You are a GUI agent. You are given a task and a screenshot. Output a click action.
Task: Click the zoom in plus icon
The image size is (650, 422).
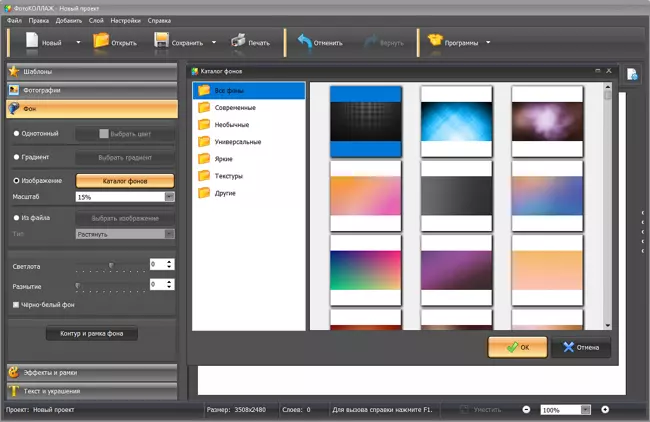pos(605,410)
